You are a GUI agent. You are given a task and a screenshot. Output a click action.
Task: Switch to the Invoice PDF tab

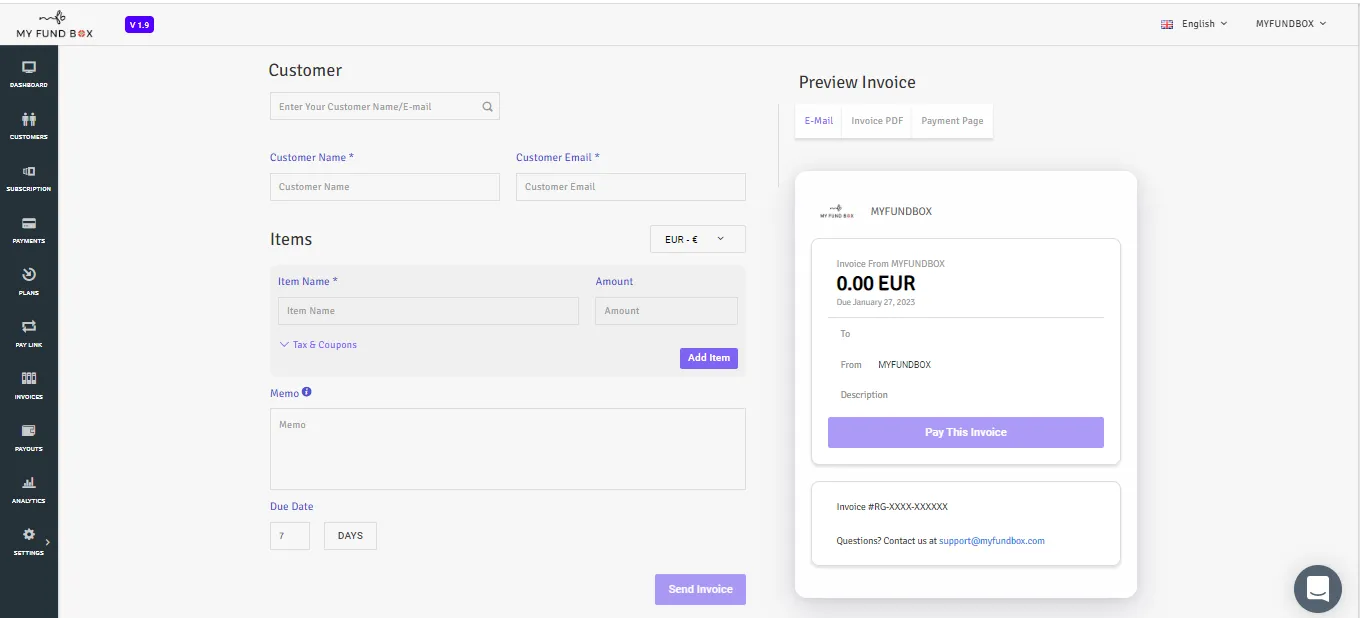point(877,121)
